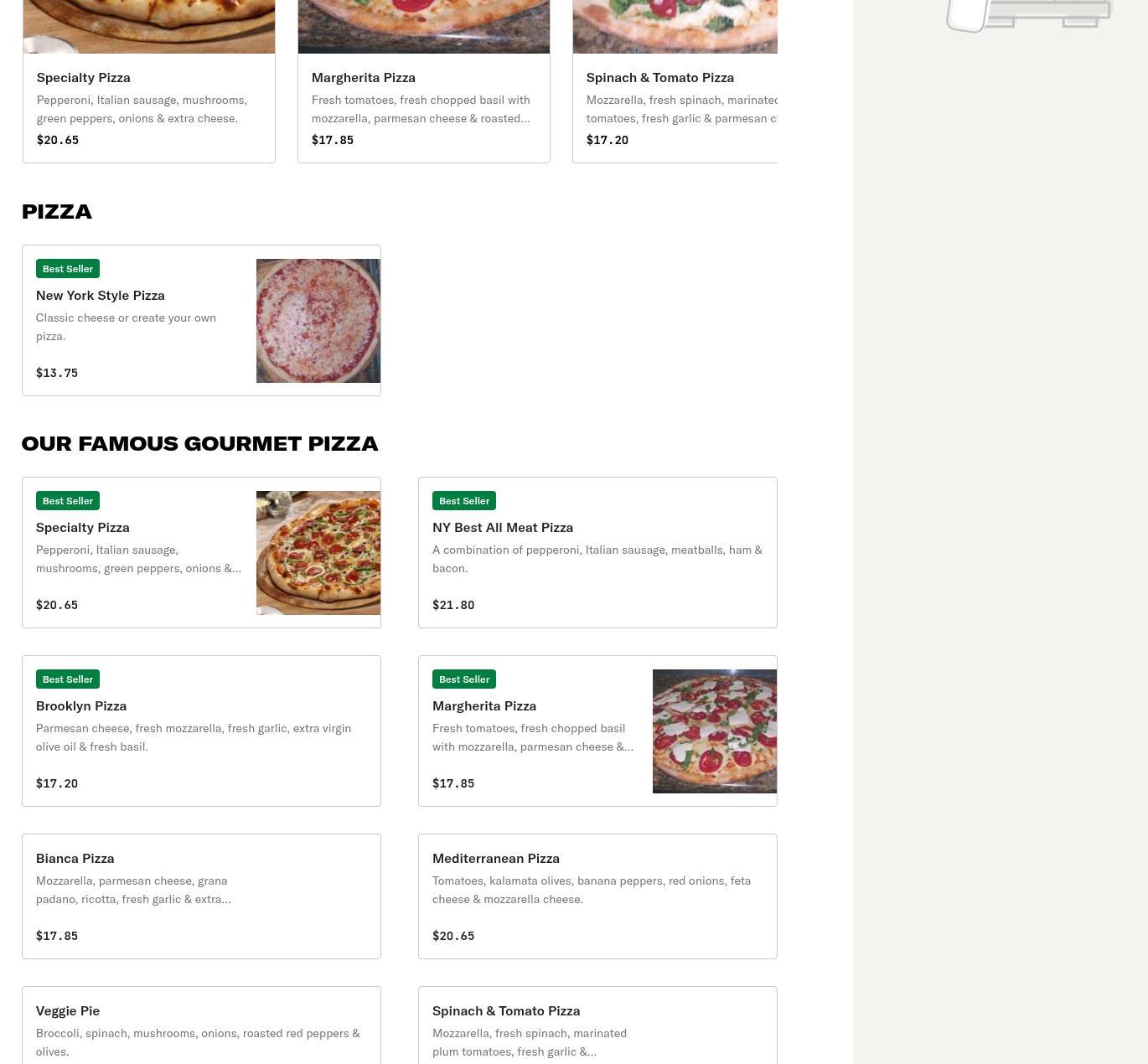Choose the Brooklyn Pizza card
This screenshot has height=1064, width=1148.
click(x=201, y=731)
